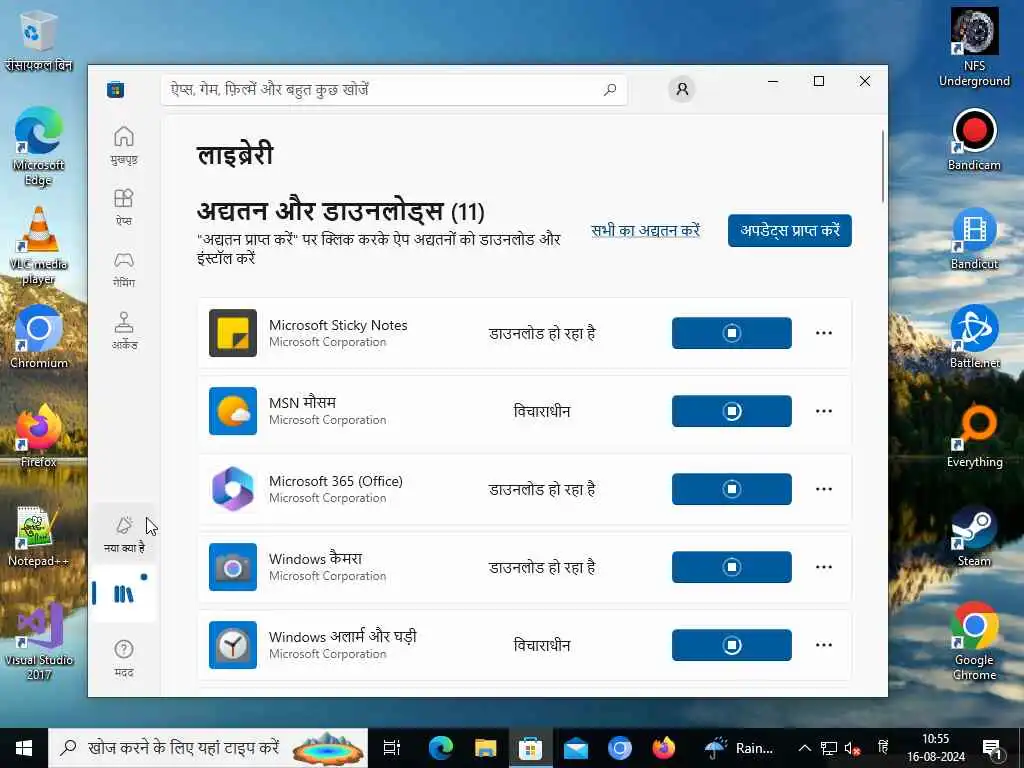Select the Visual Studio 2017 desktop shortcut

pyautogui.click(x=38, y=641)
